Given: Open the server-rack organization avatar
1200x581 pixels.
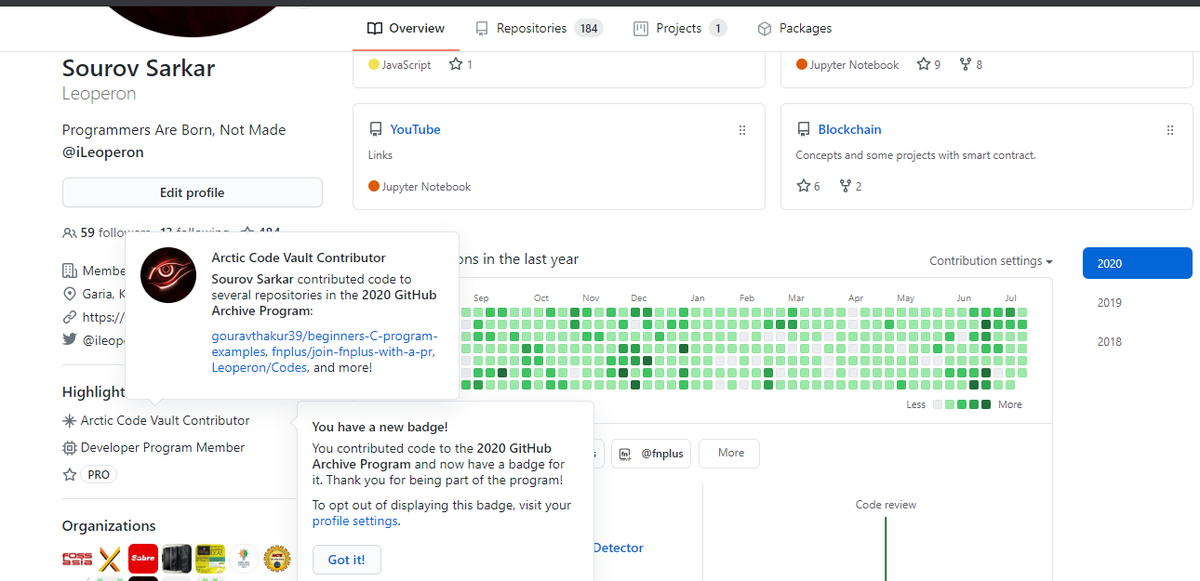Looking at the screenshot, I should [176, 559].
